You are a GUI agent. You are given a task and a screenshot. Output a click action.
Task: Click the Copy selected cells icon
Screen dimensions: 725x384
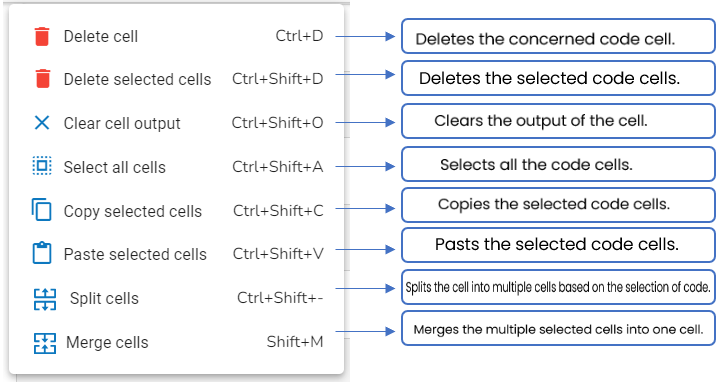pos(41,209)
